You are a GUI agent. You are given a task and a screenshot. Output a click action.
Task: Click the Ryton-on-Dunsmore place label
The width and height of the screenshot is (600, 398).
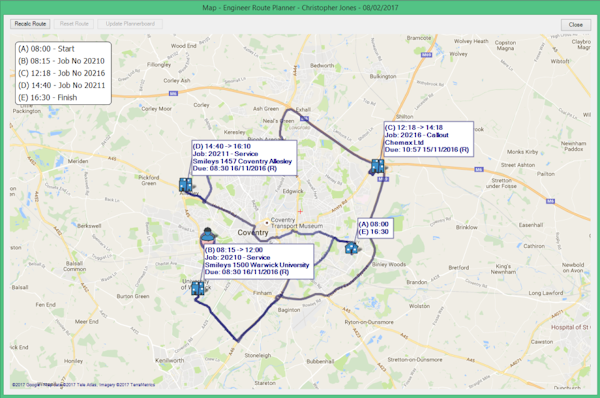368,322
